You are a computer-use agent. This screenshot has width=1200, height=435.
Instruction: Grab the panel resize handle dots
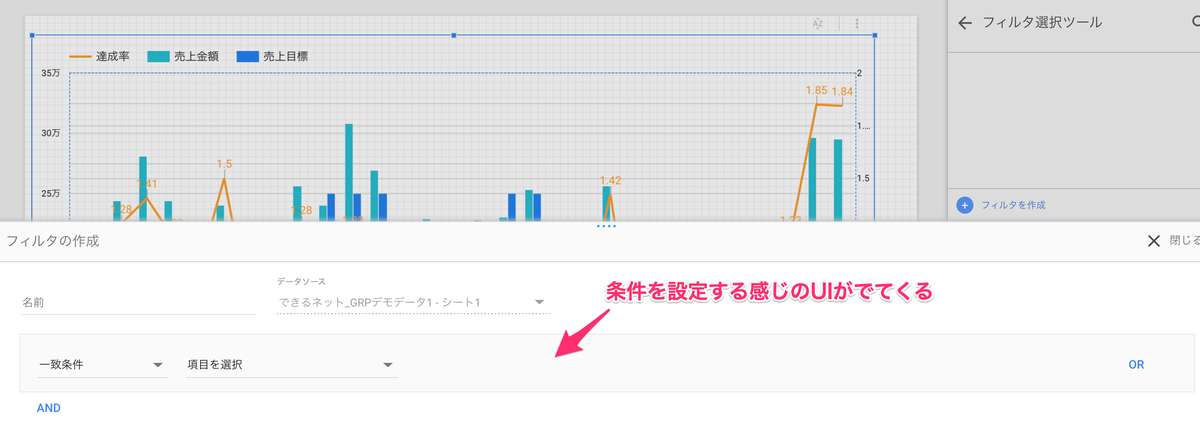[606, 227]
